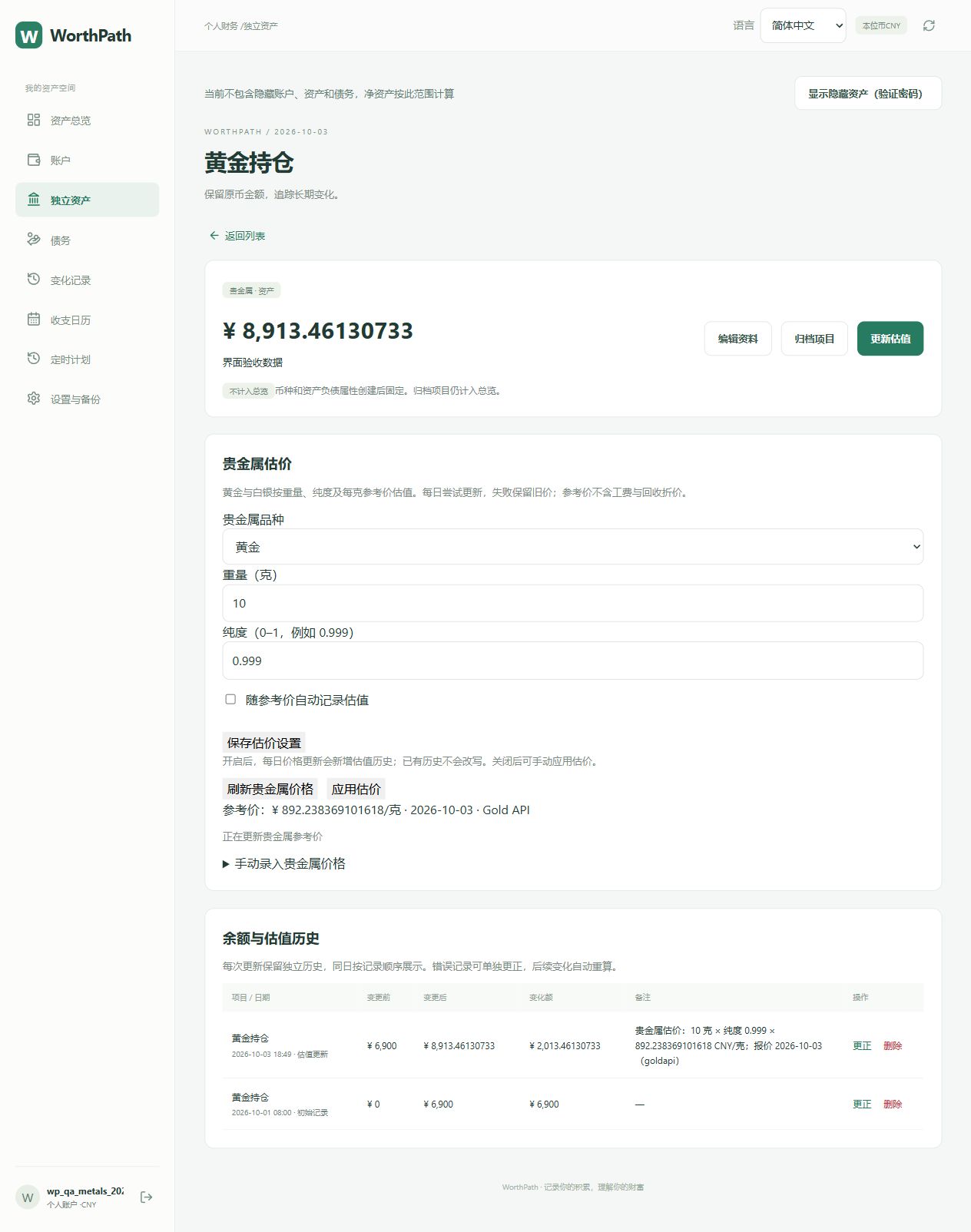The height and width of the screenshot is (1232, 971).
Task: Click the 编辑资料 button
Action: (737, 339)
